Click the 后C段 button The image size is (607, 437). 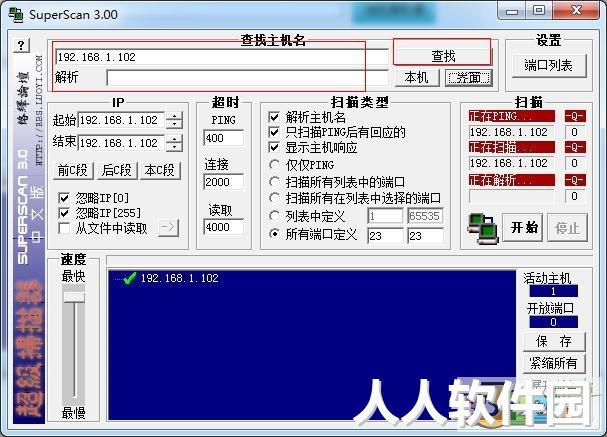pos(117,170)
